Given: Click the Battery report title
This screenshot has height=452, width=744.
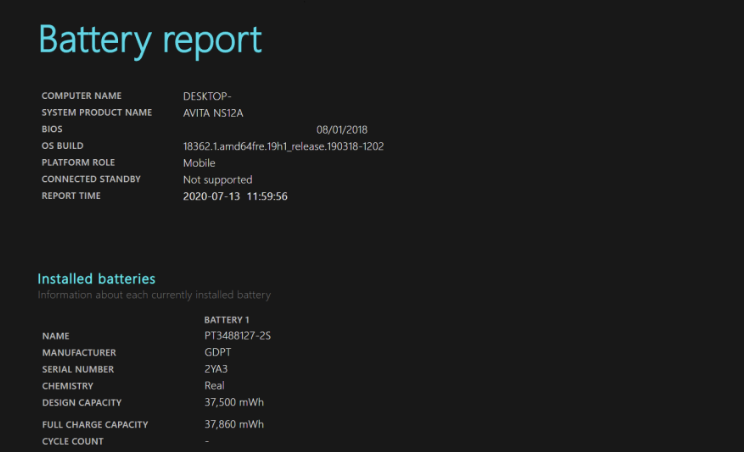Looking at the screenshot, I should click(x=150, y=40).
